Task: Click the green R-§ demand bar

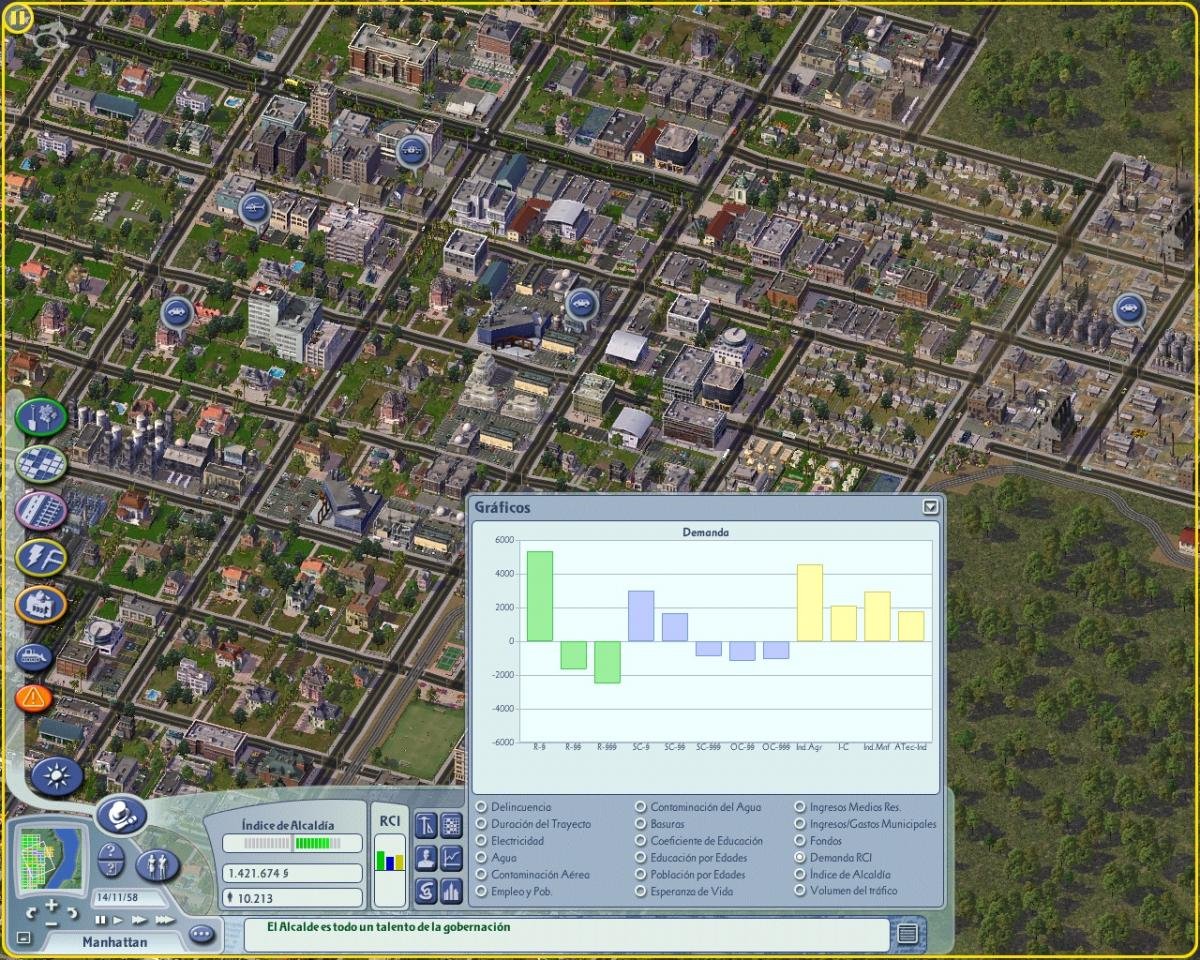Action: [x=540, y=596]
